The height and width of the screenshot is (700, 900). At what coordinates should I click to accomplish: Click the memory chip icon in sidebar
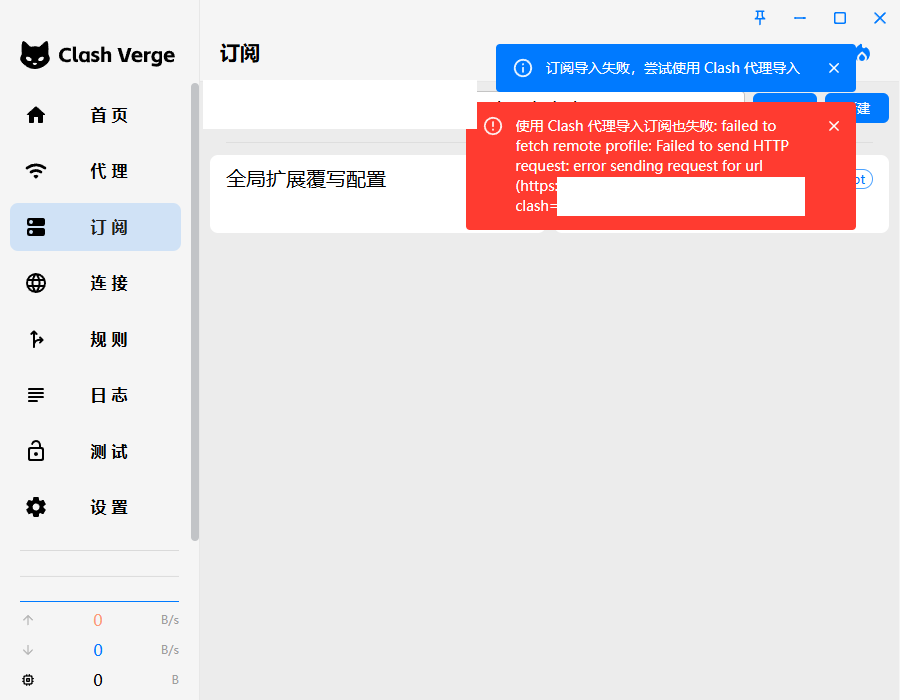point(28,680)
